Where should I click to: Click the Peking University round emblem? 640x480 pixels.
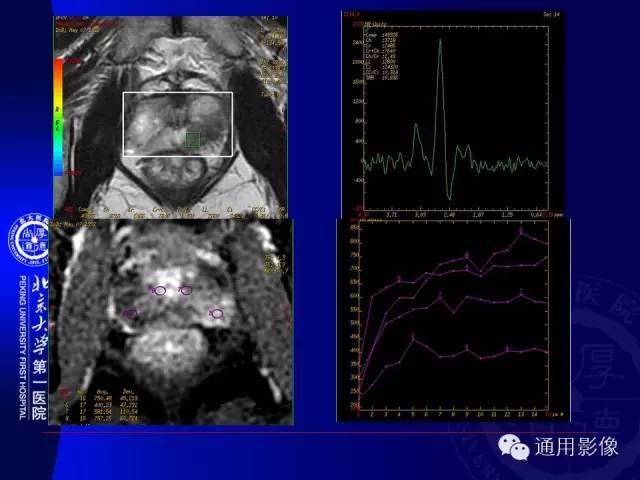click(x=29, y=240)
